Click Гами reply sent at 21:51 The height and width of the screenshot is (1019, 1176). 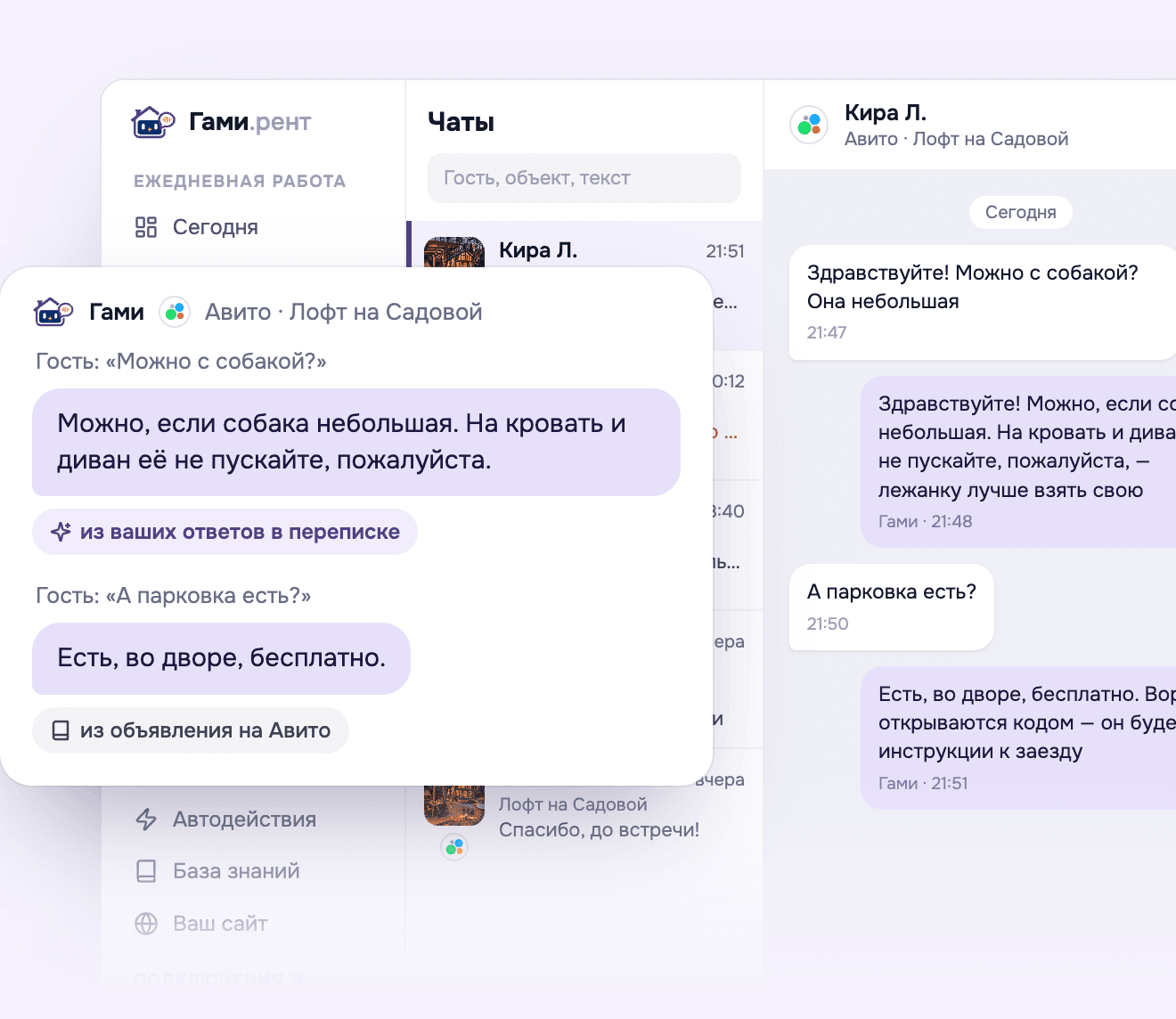pos(1018,738)
